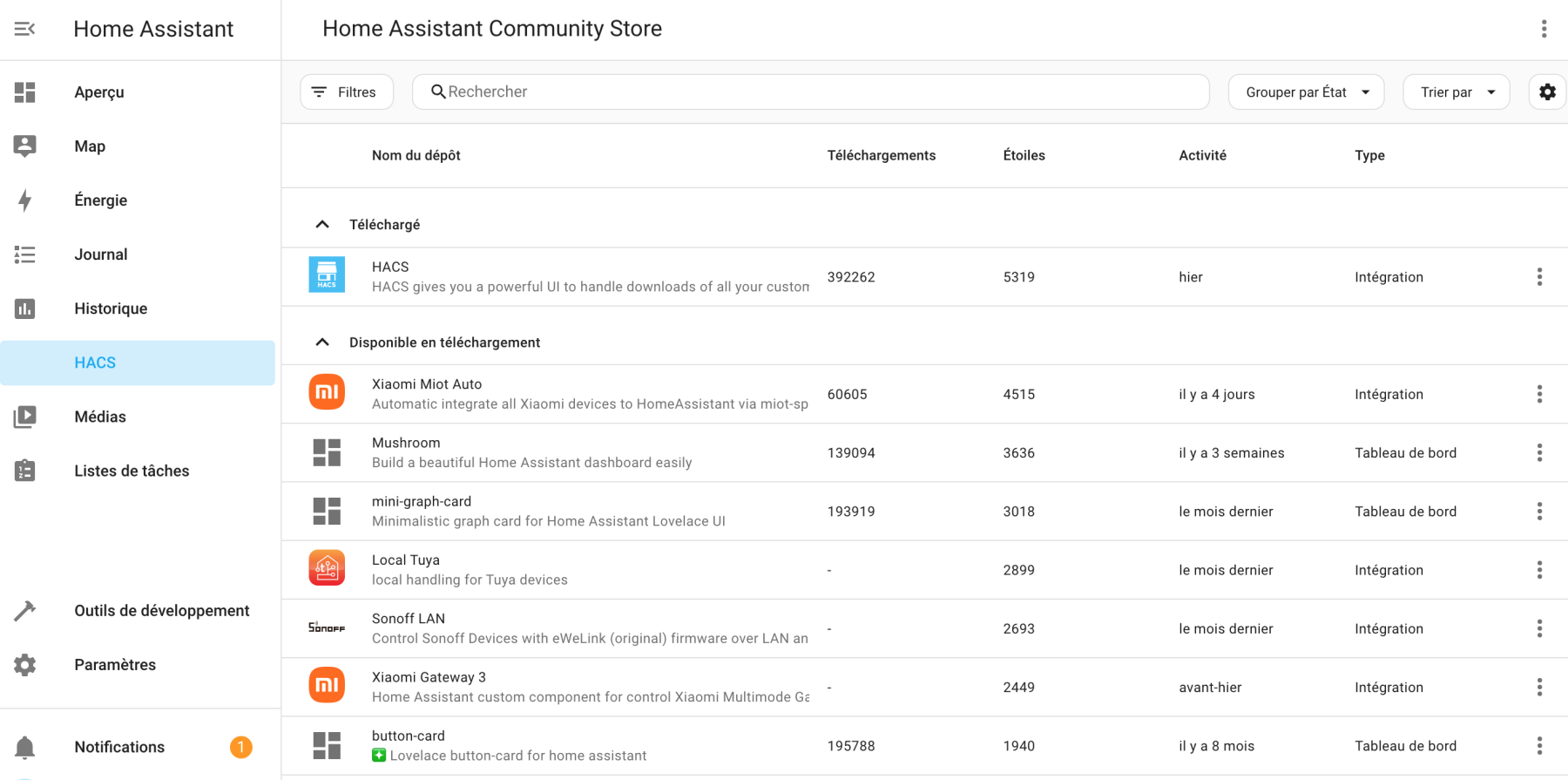
Task: Click the Notifications bell icon
Action: coord(24,747)
